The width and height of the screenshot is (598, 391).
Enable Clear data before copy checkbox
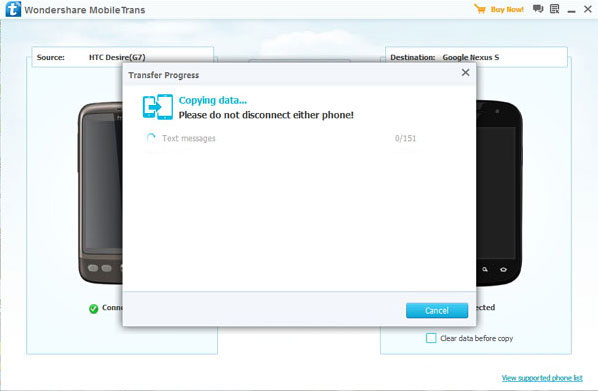coord(431,338)
